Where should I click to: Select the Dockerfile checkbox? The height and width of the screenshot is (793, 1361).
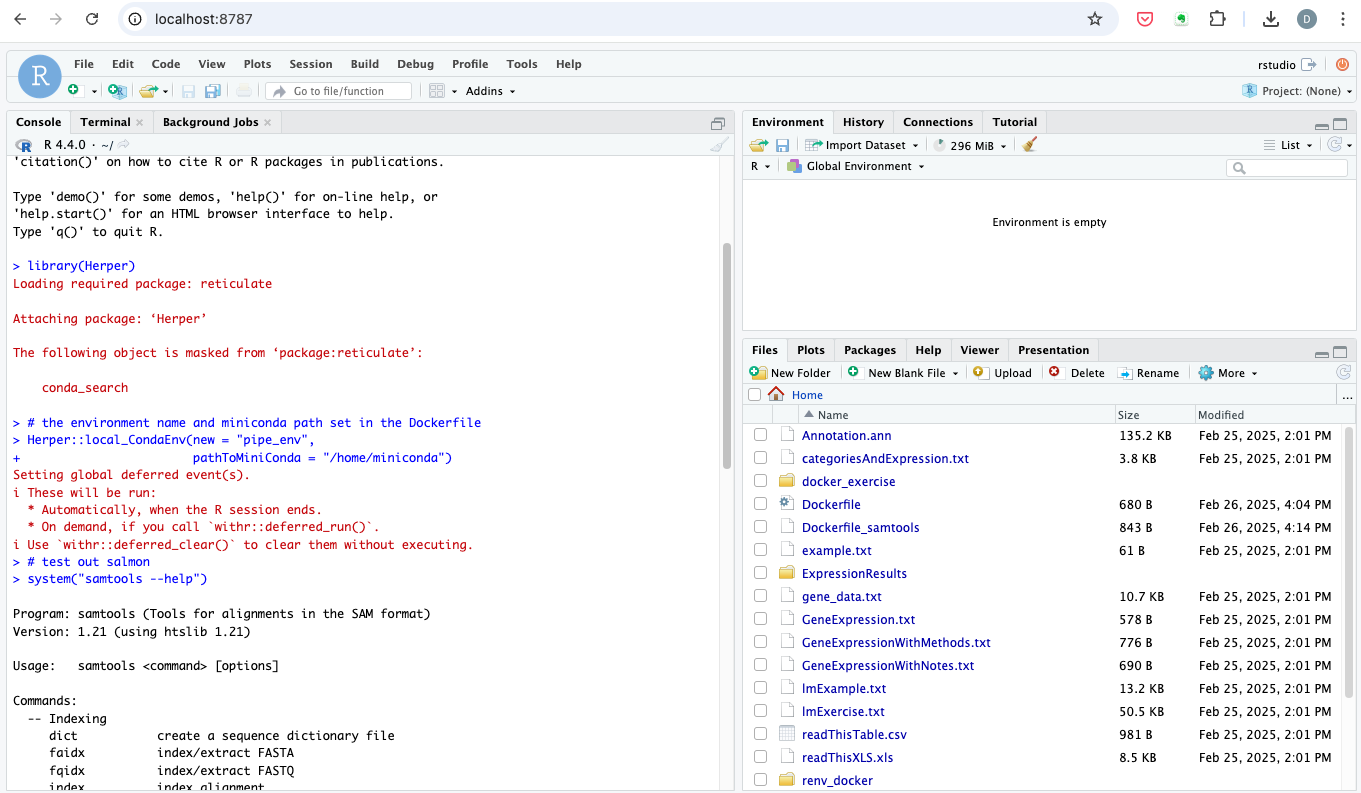(760, 504)
